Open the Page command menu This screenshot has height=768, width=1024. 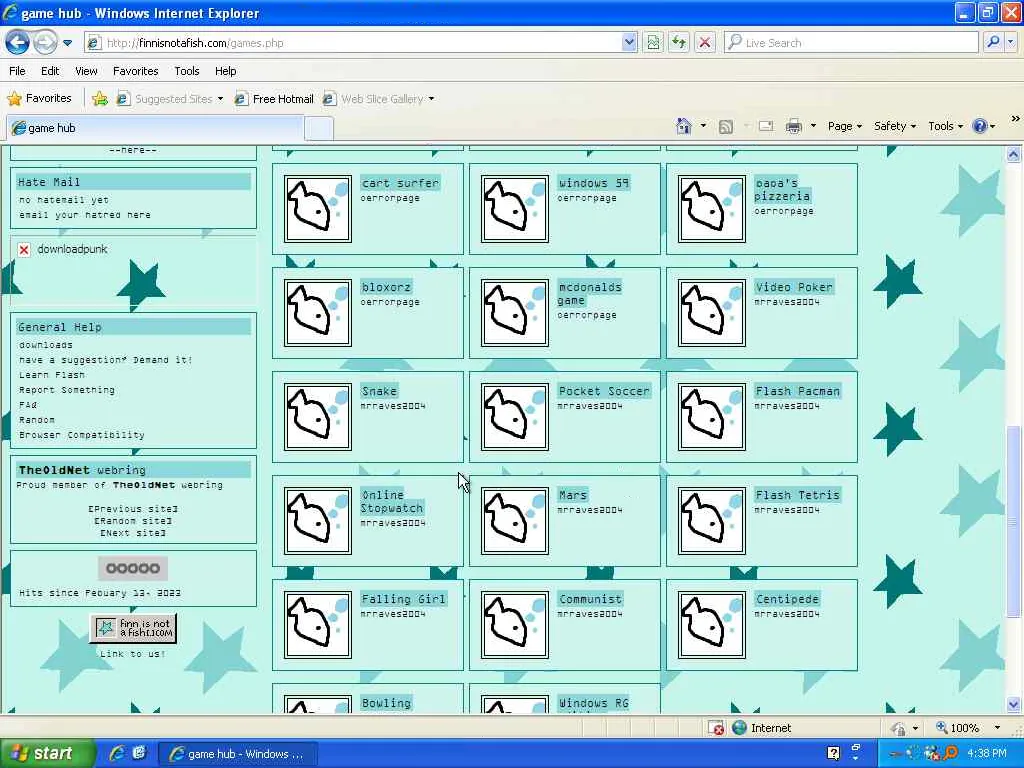pos(844,126)
